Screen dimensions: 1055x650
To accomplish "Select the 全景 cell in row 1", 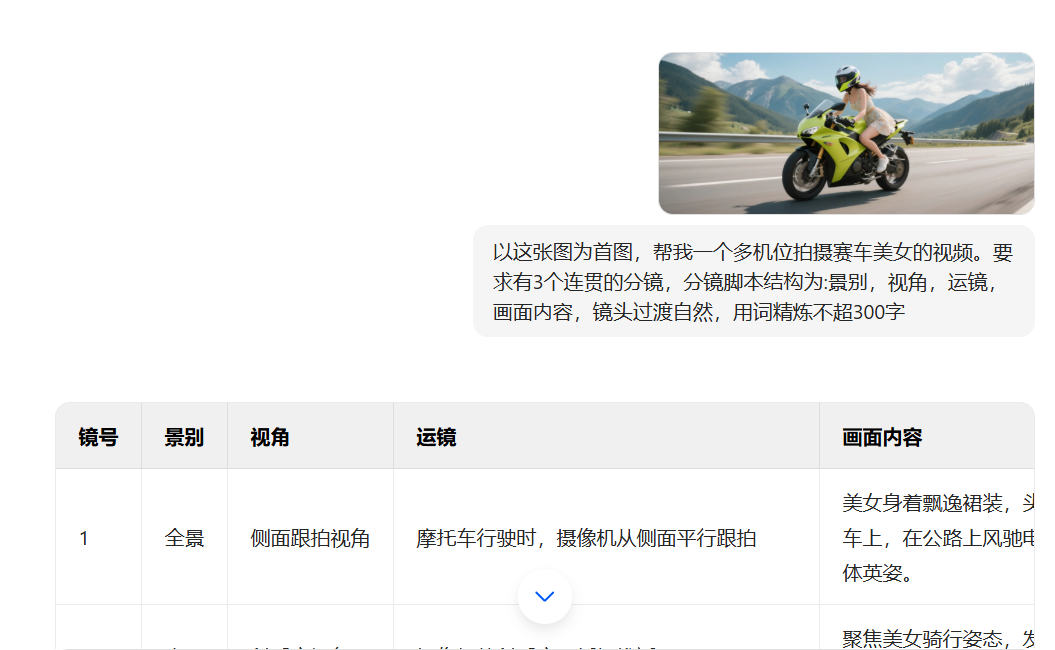I will [x=184, y=537].
